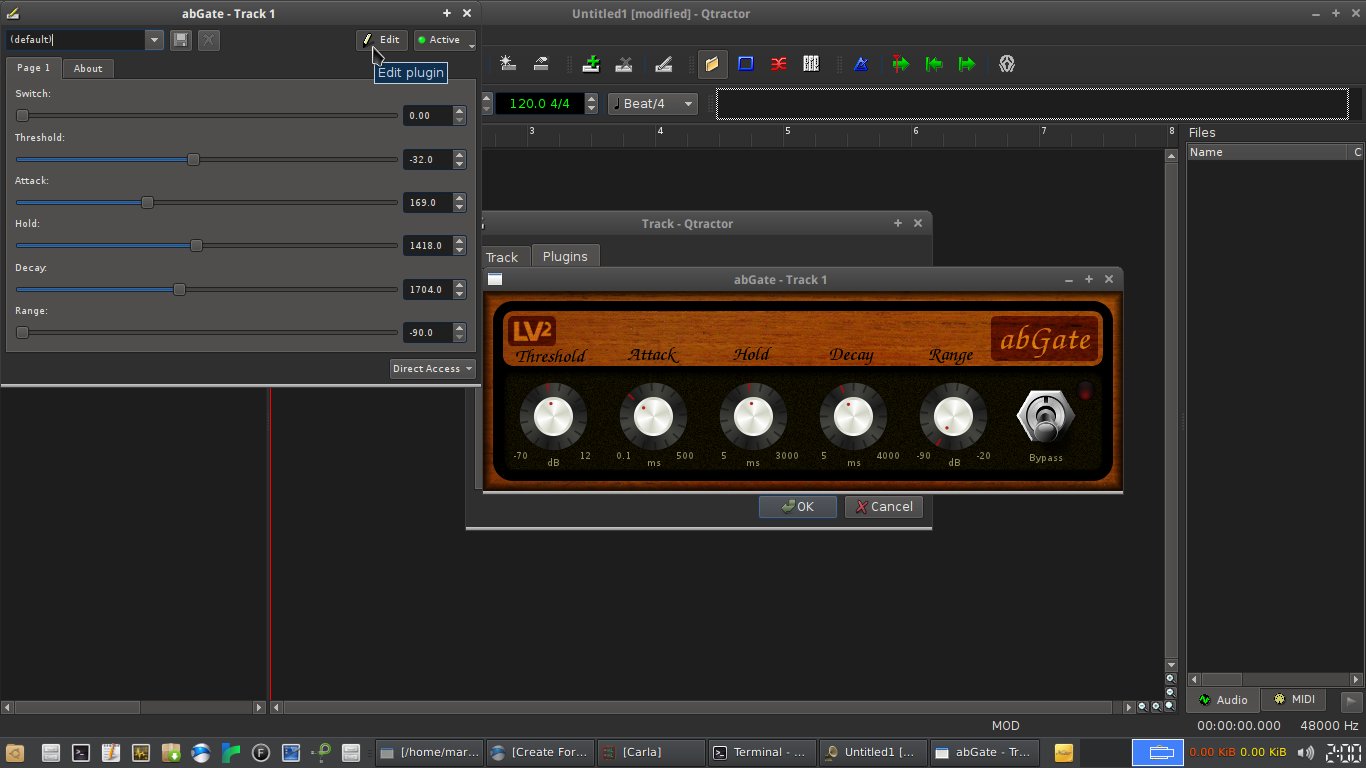
Task: Click the blue square Messages icon
Action: [x=745, y=64]
